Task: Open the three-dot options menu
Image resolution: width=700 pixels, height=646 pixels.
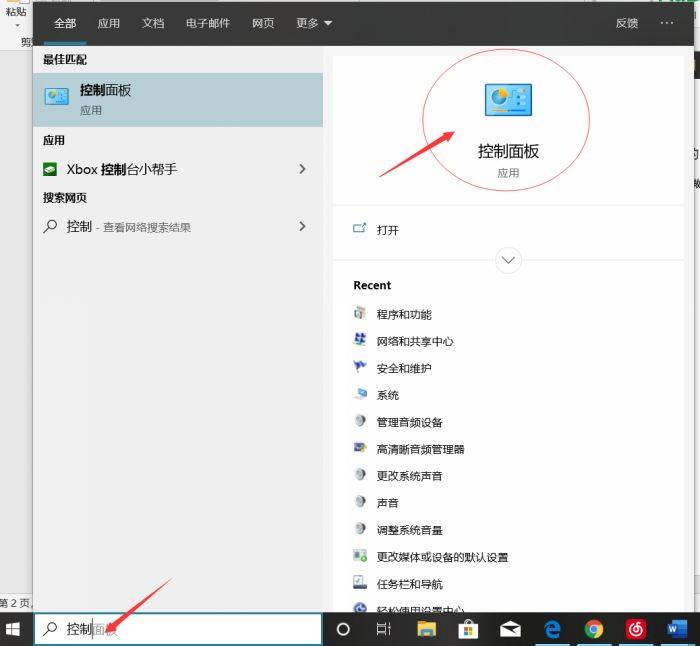Action: pos(666,23)
